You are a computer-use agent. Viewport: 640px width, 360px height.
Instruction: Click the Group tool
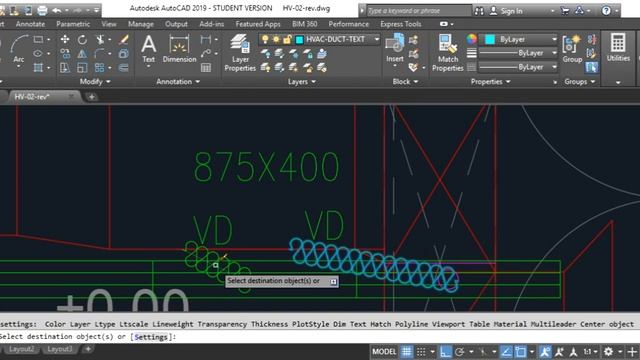click(572, 49)
